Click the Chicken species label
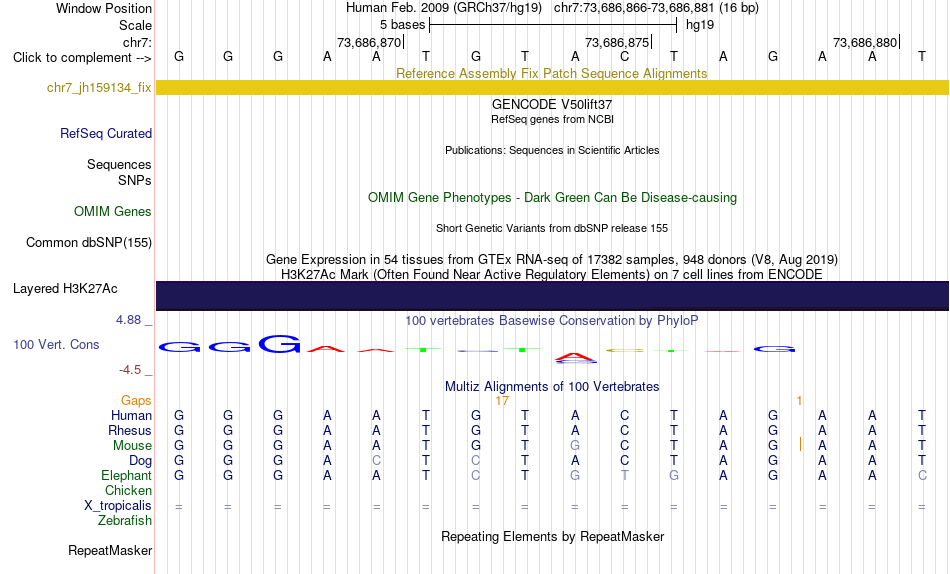The height and width of the screenshot is (574, 950). pyautogui.click(x=128, y=490)
